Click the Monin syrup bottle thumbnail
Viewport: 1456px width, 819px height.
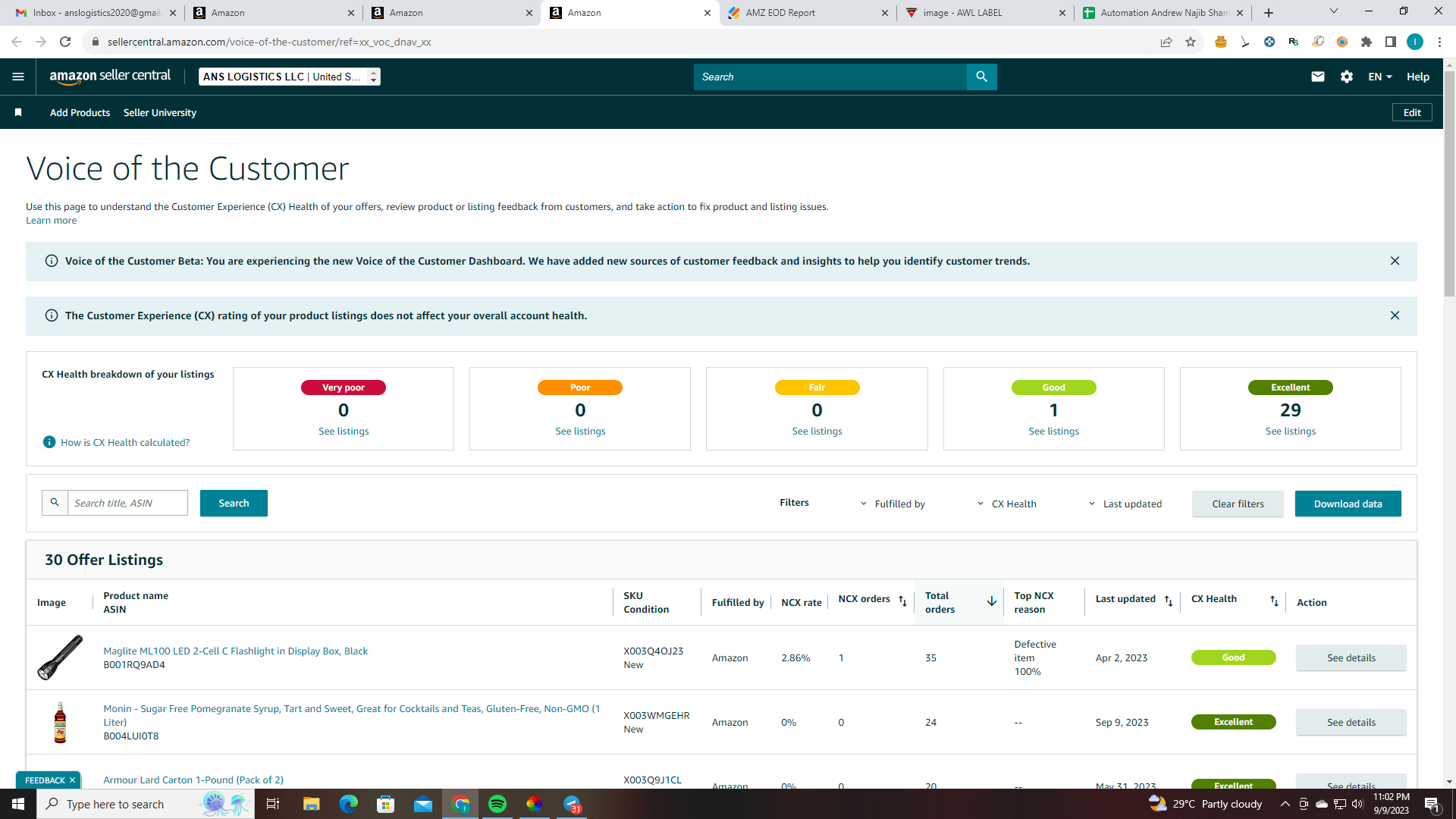[60, 722]
